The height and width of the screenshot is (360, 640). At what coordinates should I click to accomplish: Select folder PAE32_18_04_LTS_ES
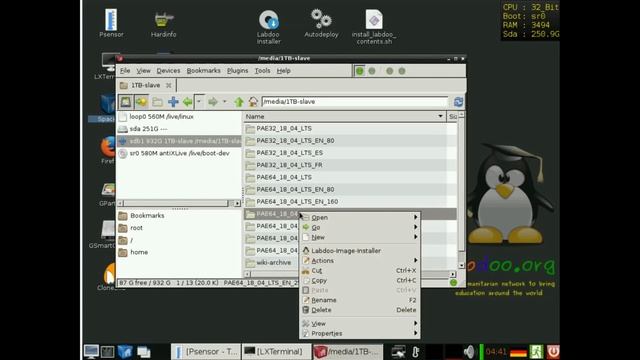pos(350,153)
